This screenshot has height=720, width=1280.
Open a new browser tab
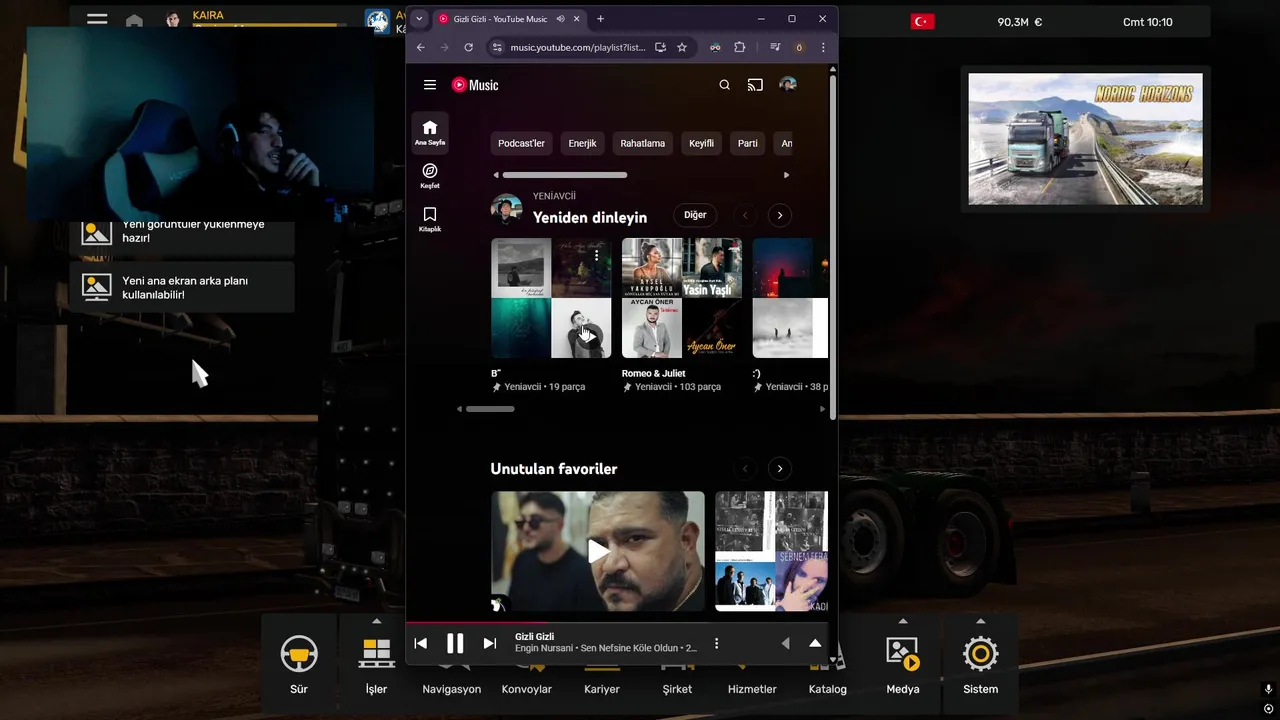click(x=600, y=19)
